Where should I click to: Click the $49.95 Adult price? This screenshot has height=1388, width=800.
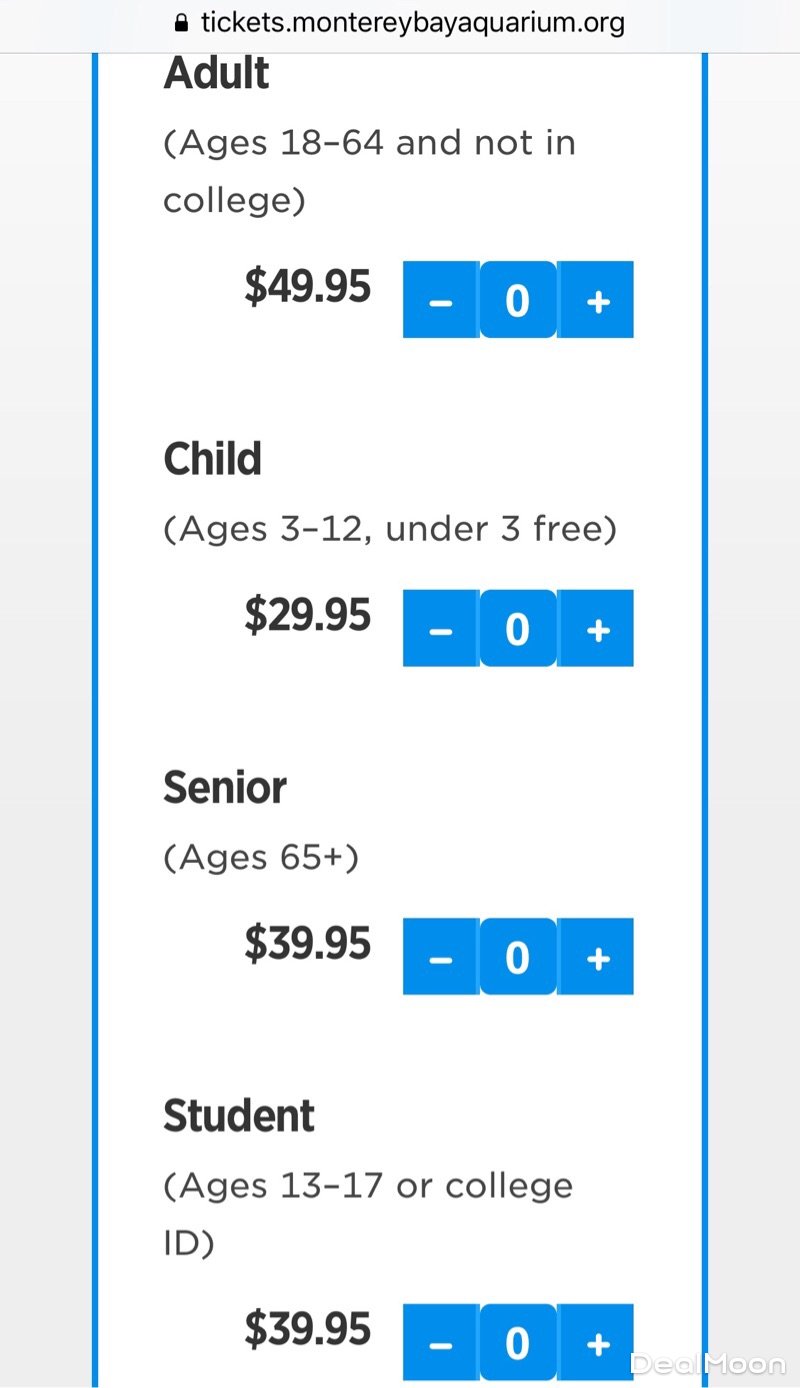click(x=307, y=287)
